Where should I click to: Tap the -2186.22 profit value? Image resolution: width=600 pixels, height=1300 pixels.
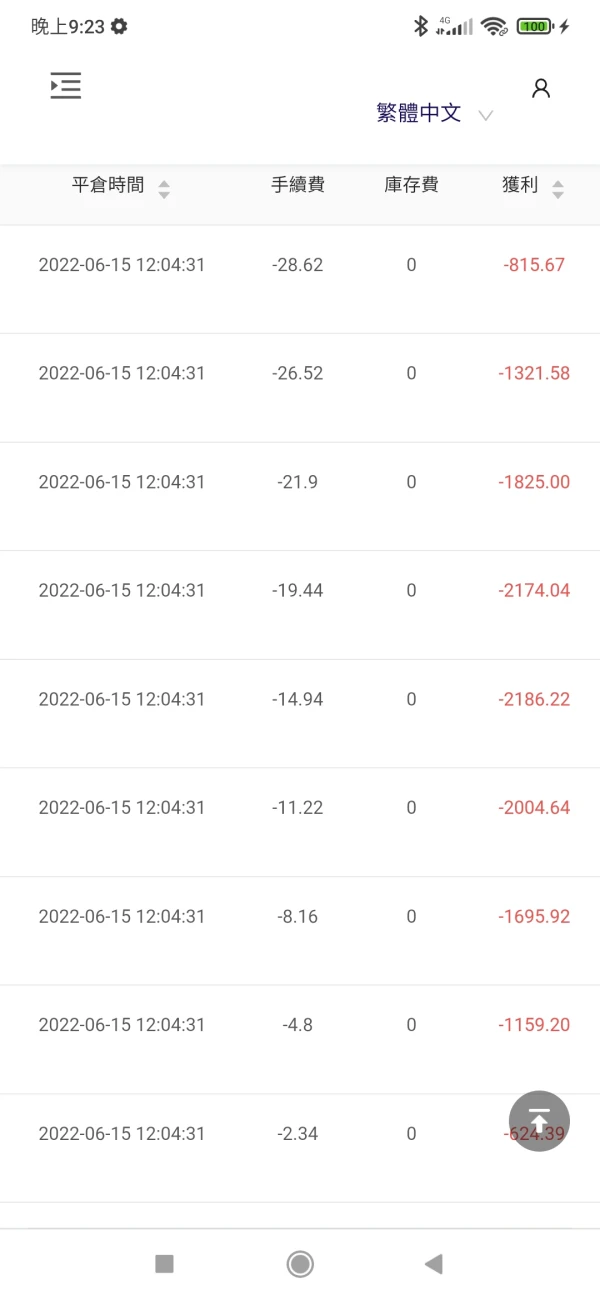coord(534,700)
